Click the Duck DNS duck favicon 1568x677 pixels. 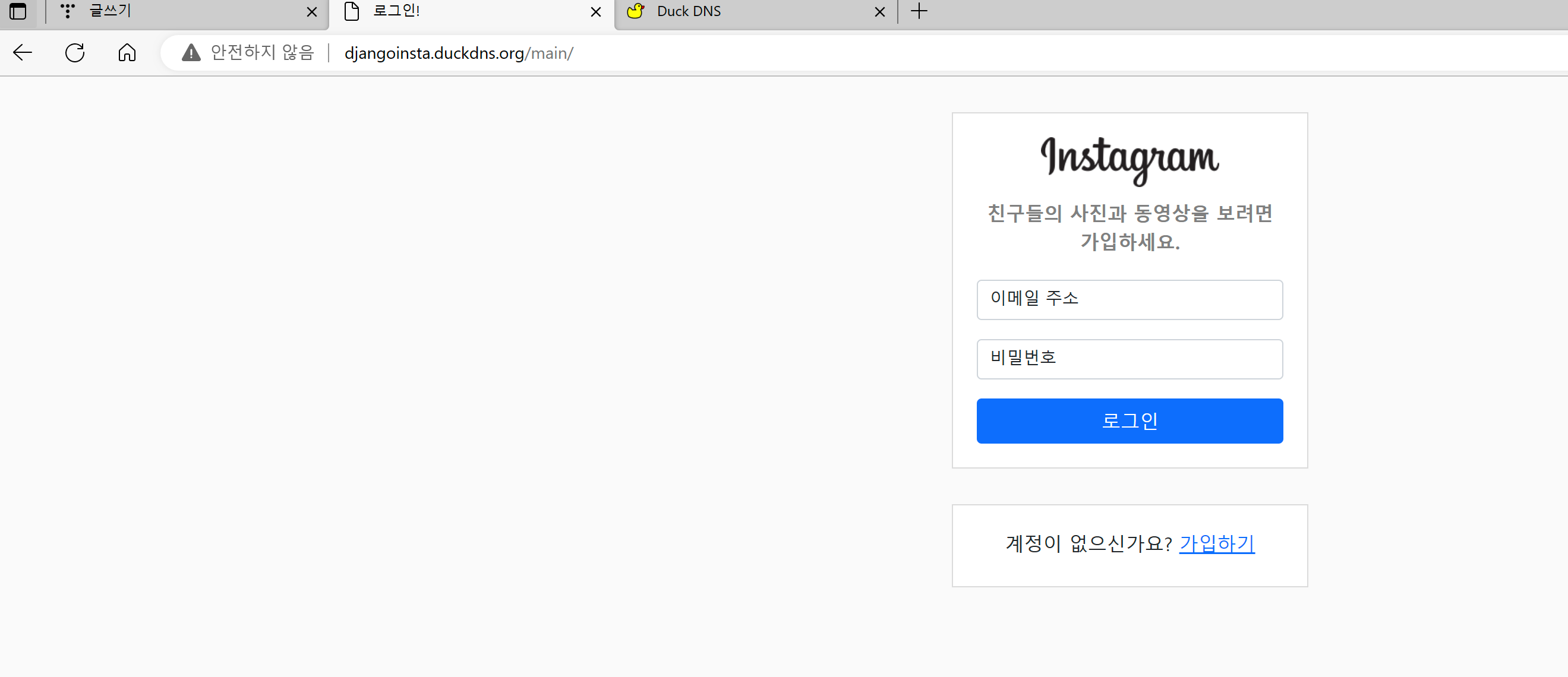[636, 11]
